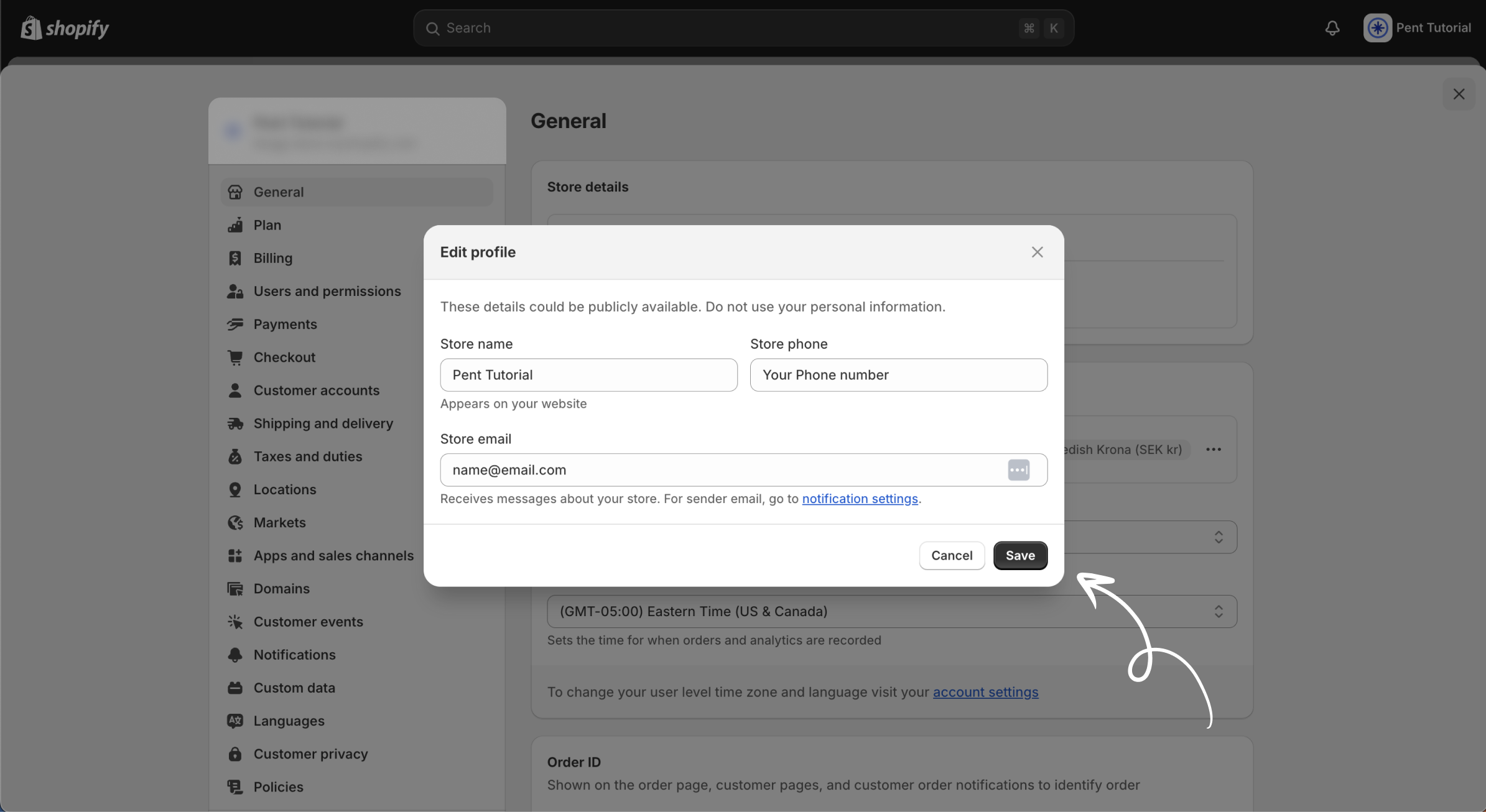The width and height of the screenshot is (1486, 812).
Task: Cancel the Edit profile dialog
Action: pyautogui.click(x=952, y=555)
